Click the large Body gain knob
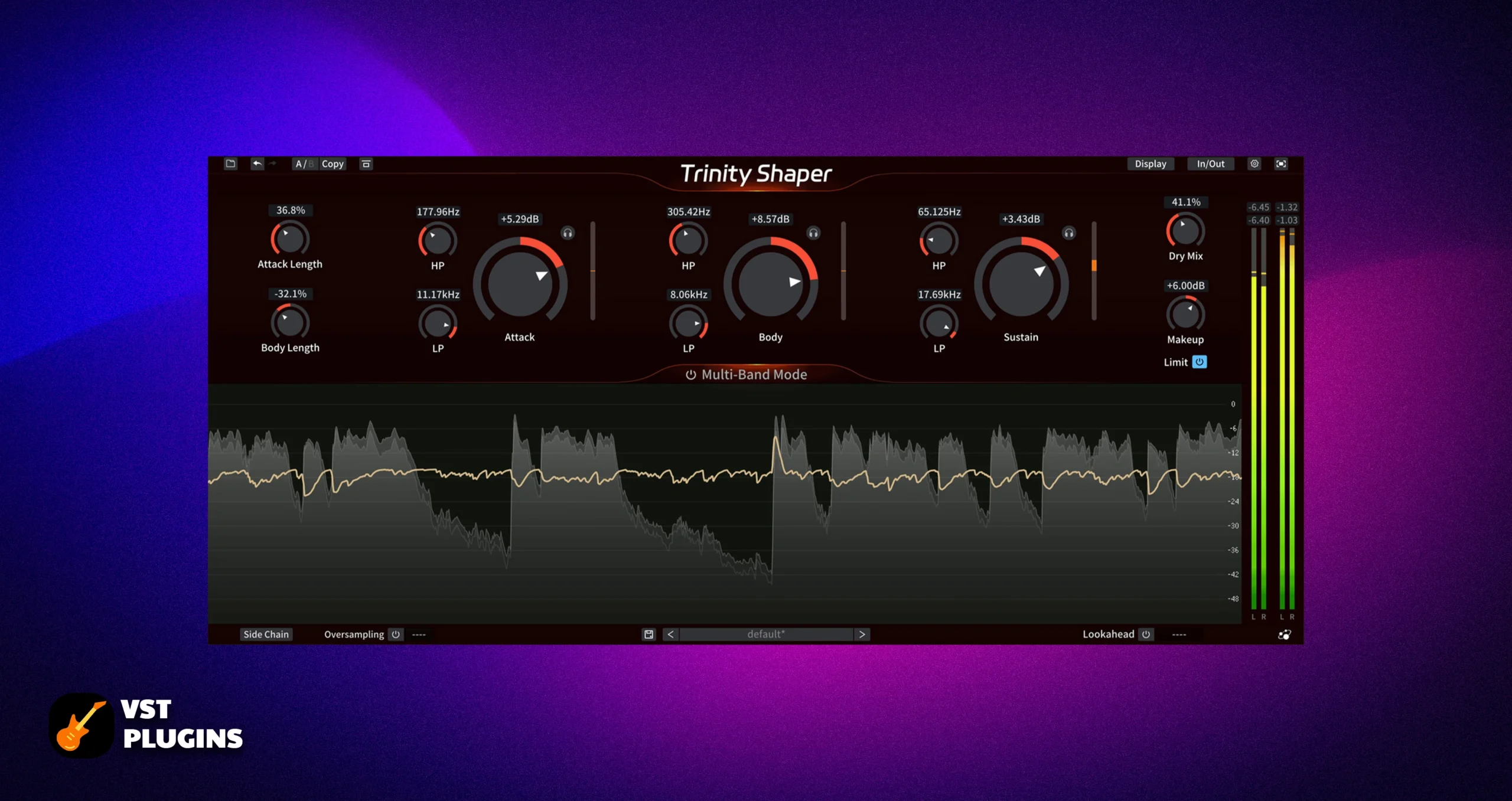1512x801 pixels. 771,284
